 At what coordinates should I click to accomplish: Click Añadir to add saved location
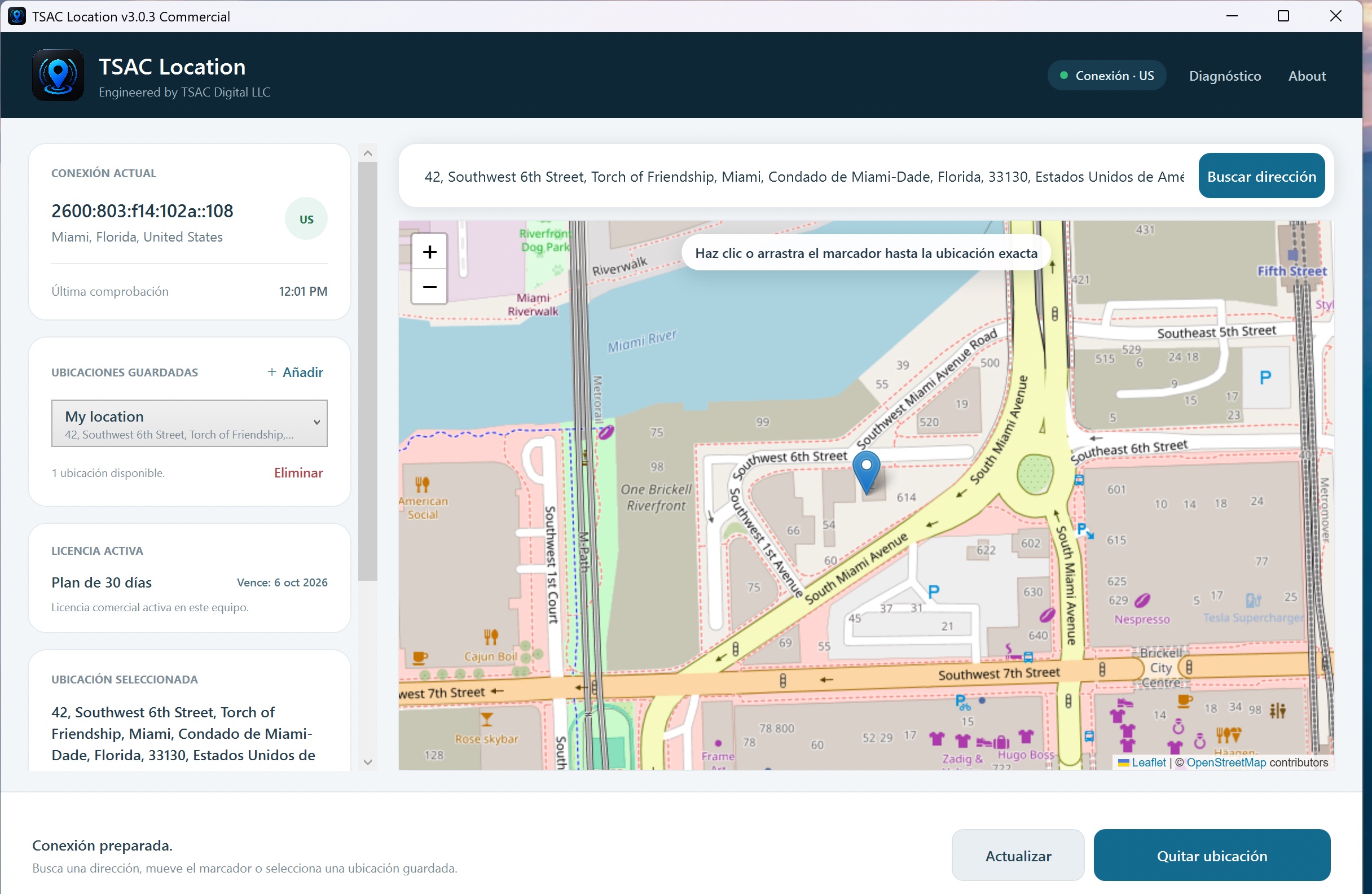(295, 372)
